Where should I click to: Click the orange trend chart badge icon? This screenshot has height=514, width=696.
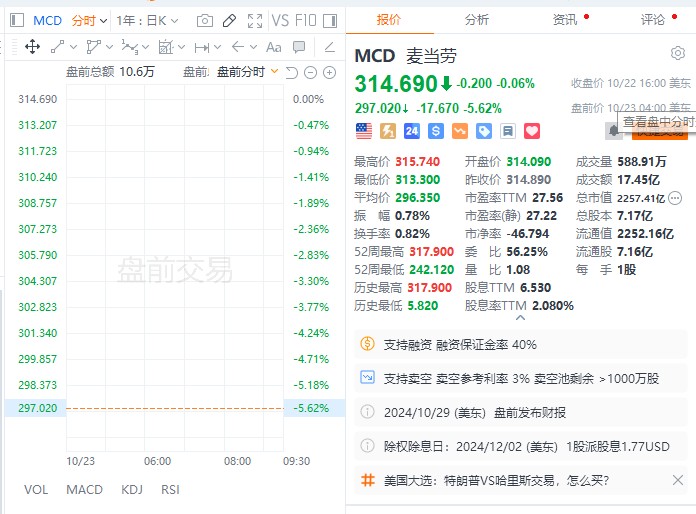click(460, 131)
